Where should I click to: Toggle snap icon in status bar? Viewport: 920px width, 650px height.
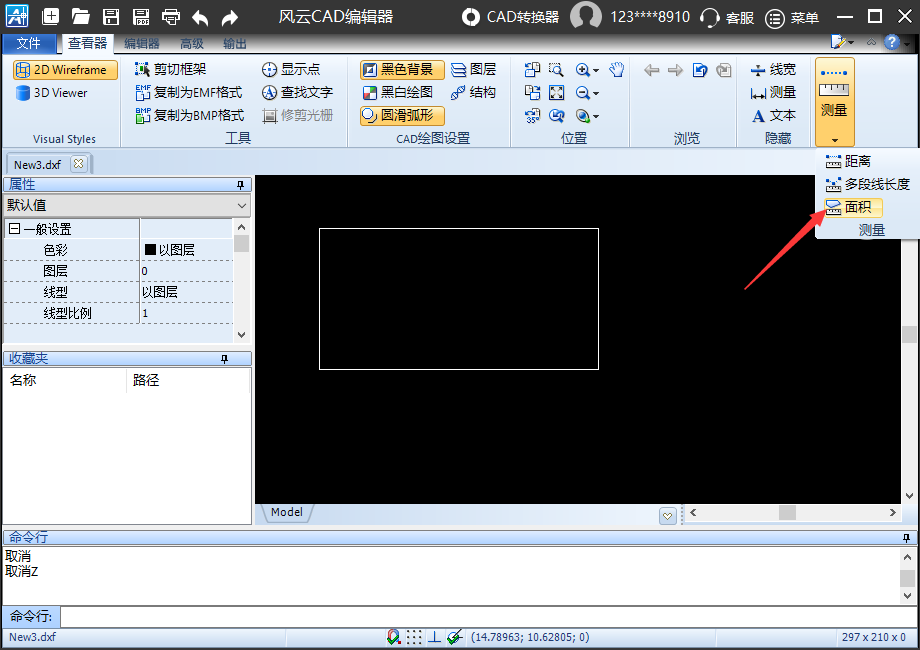[x=393, y=637]
